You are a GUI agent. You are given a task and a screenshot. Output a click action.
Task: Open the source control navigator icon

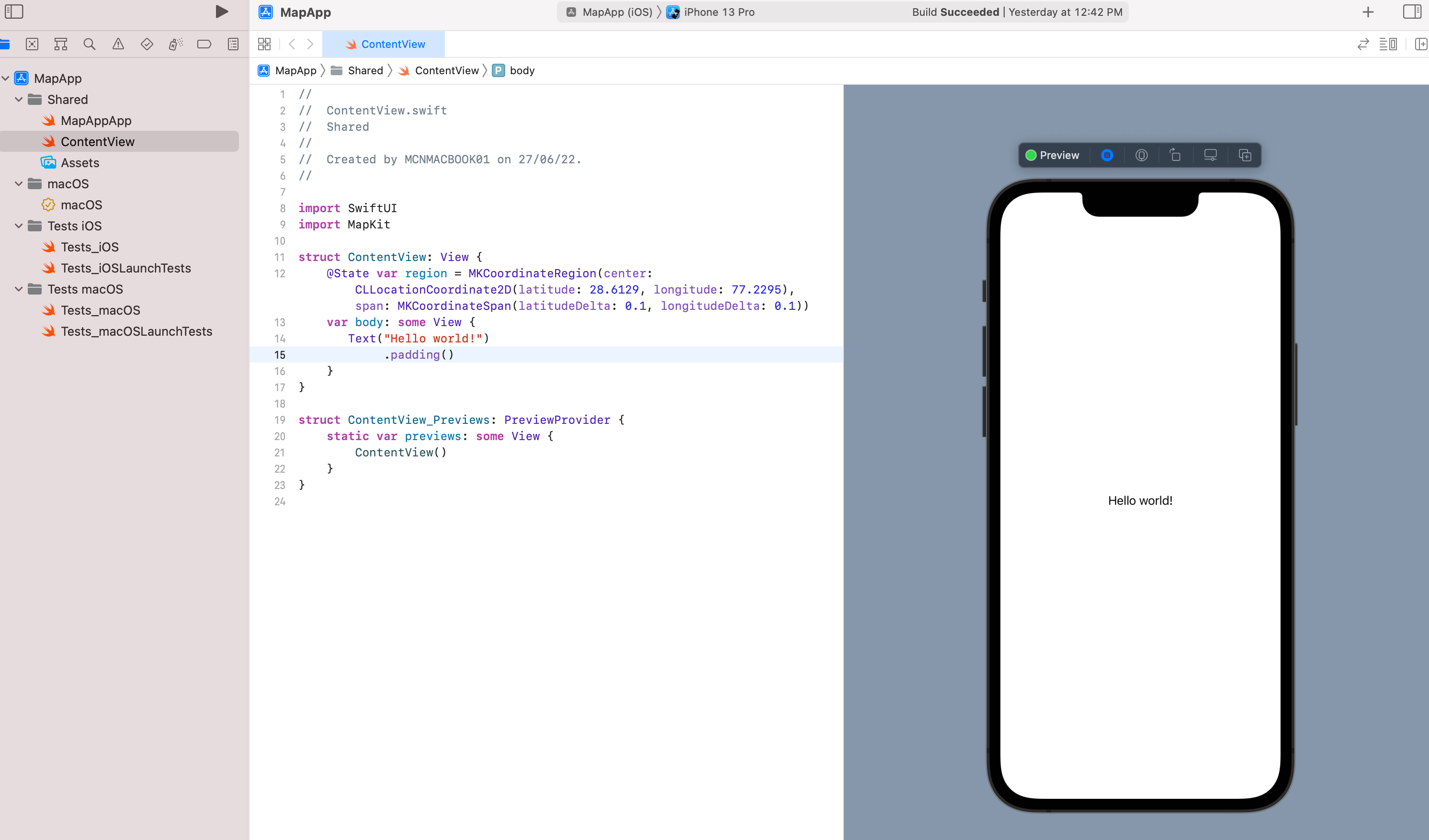(x=32, y=44)
